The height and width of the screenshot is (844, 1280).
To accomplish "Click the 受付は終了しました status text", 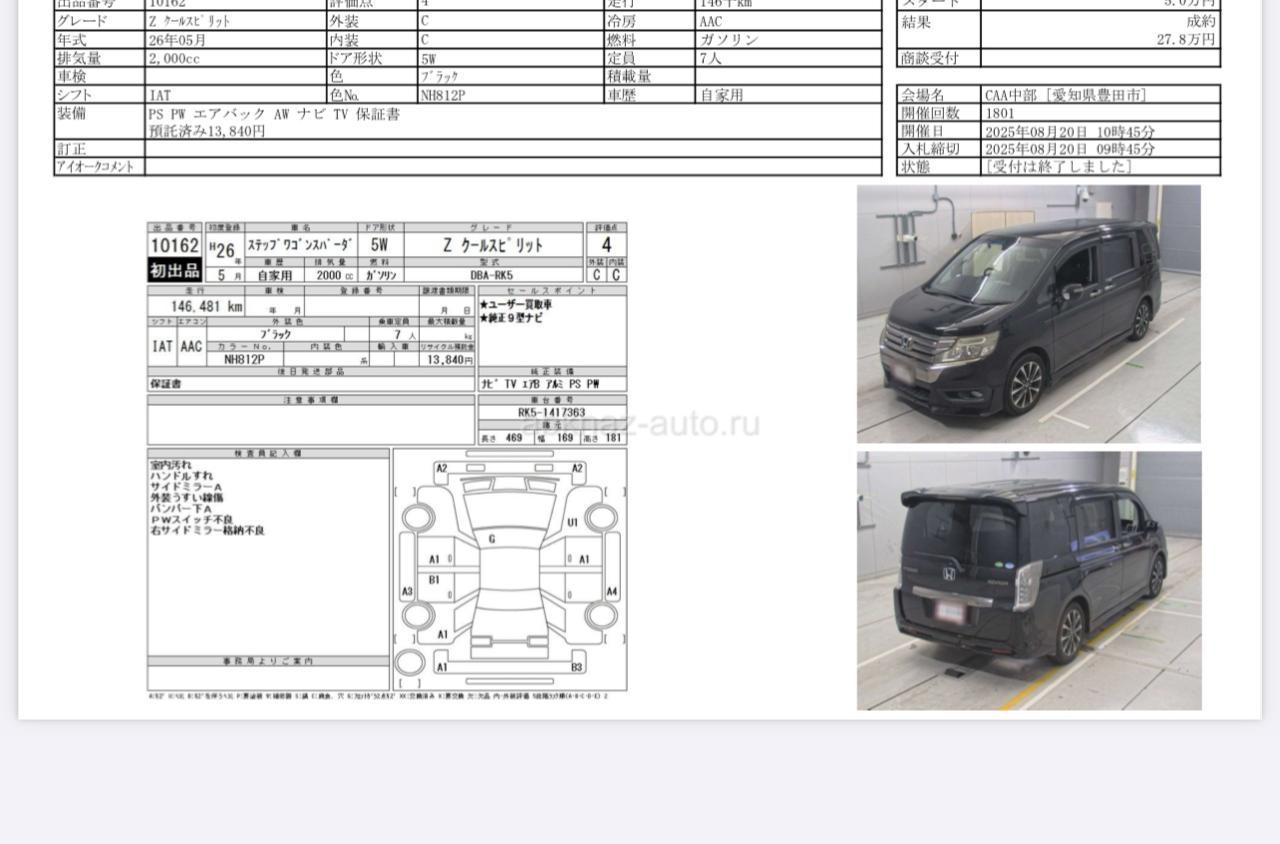I will click(x=1058, y=167).
